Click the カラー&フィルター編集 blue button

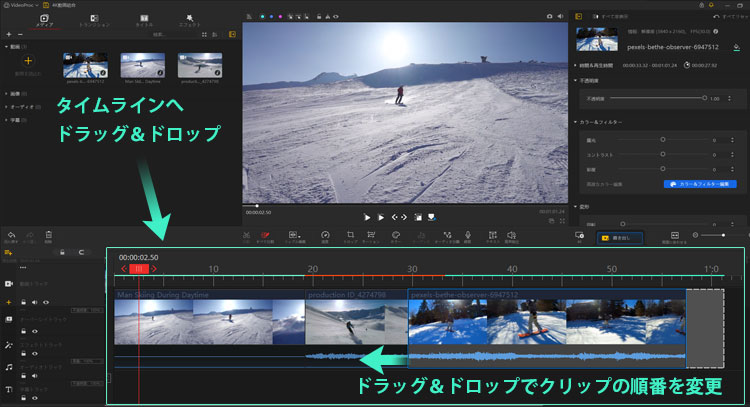point(700,184)
